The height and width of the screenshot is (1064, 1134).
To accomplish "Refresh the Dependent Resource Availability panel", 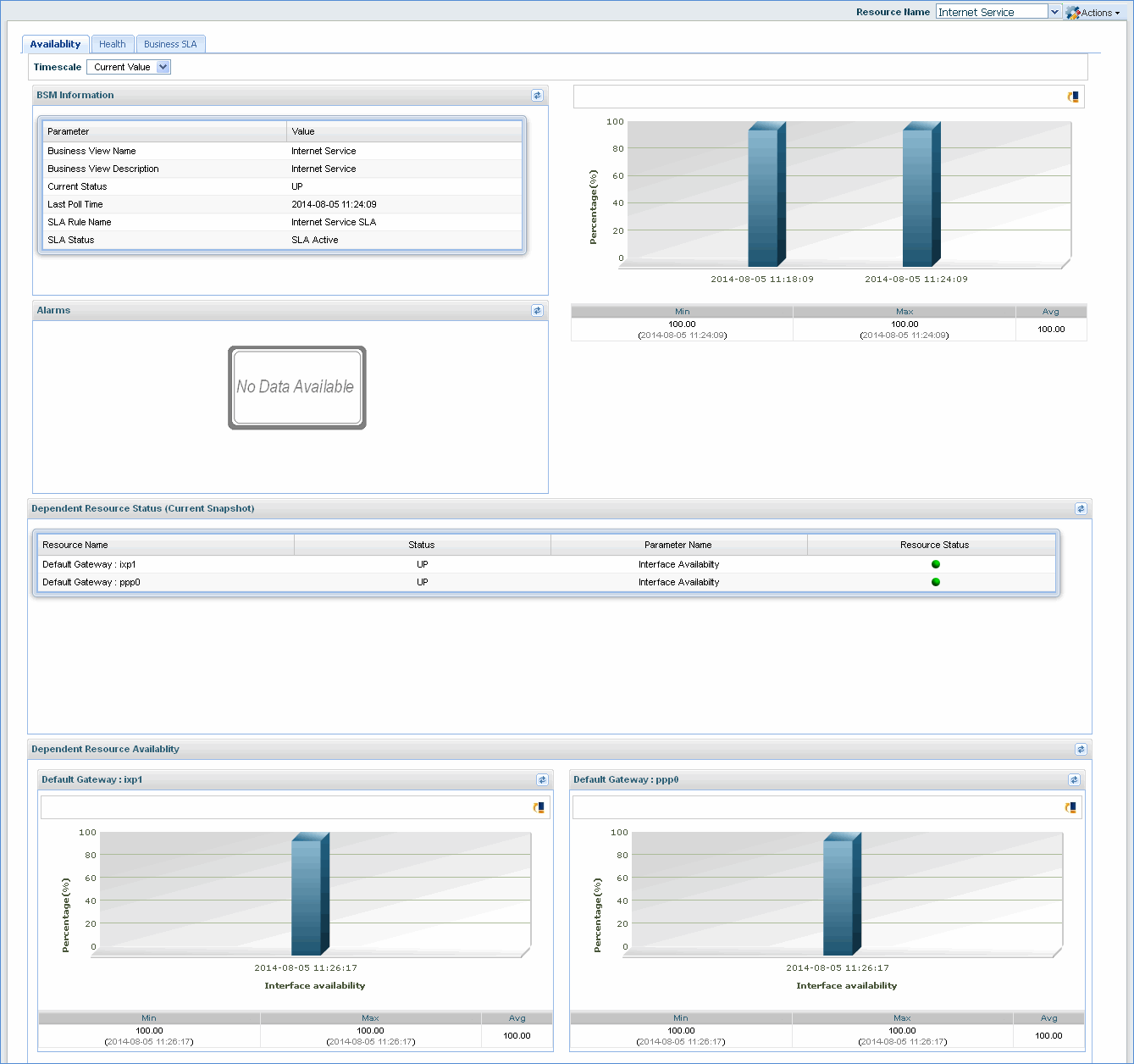I will pyautogui.click(x=1081, y=749).
